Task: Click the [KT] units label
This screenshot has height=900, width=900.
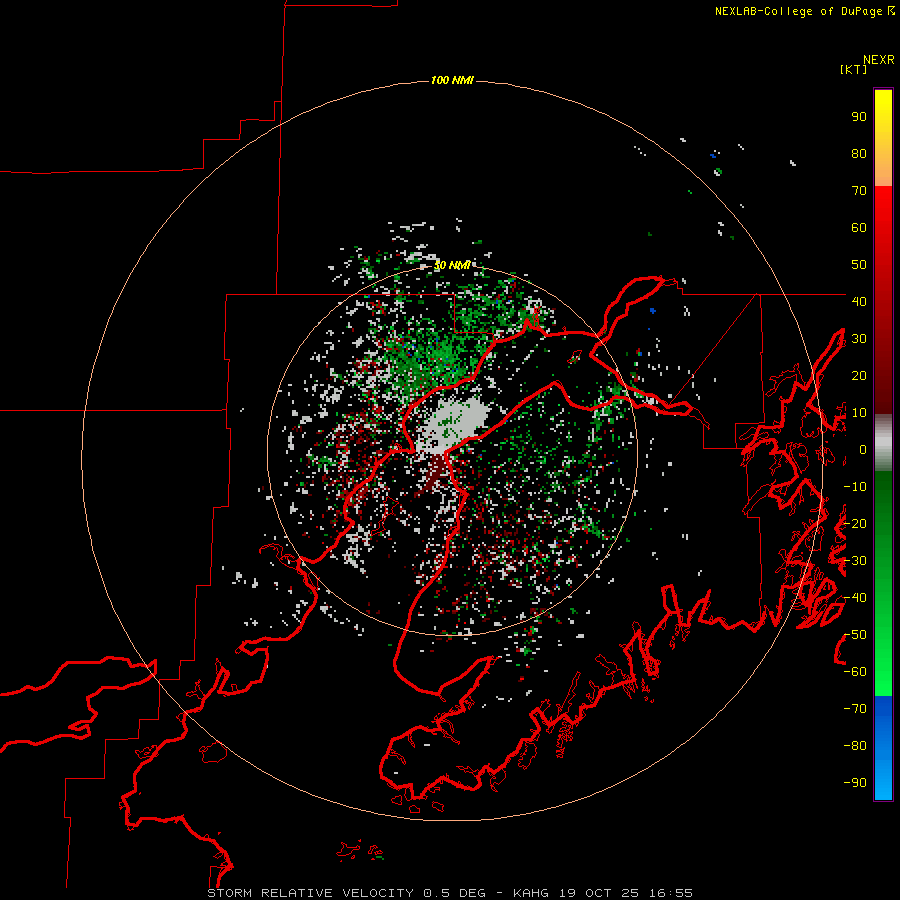Action: pyautogui.click(x=854, y=69)
